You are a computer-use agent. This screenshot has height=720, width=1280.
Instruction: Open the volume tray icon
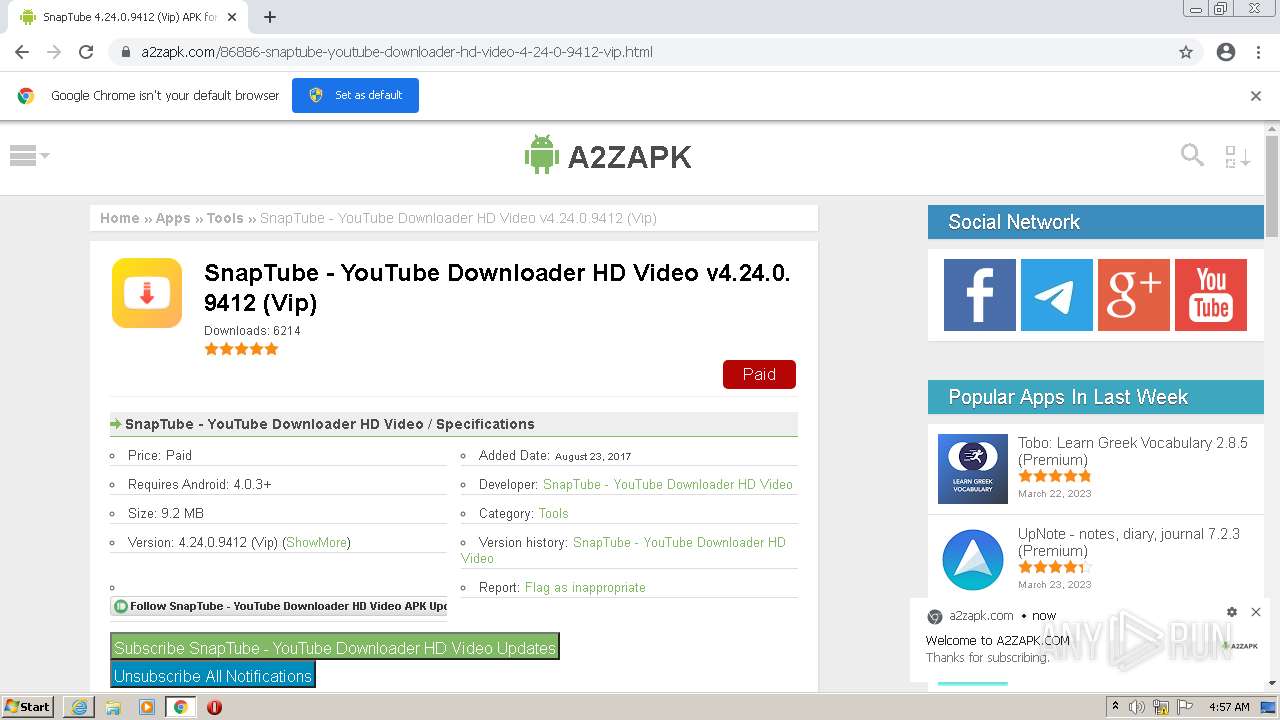click(x=1137, y=707)
